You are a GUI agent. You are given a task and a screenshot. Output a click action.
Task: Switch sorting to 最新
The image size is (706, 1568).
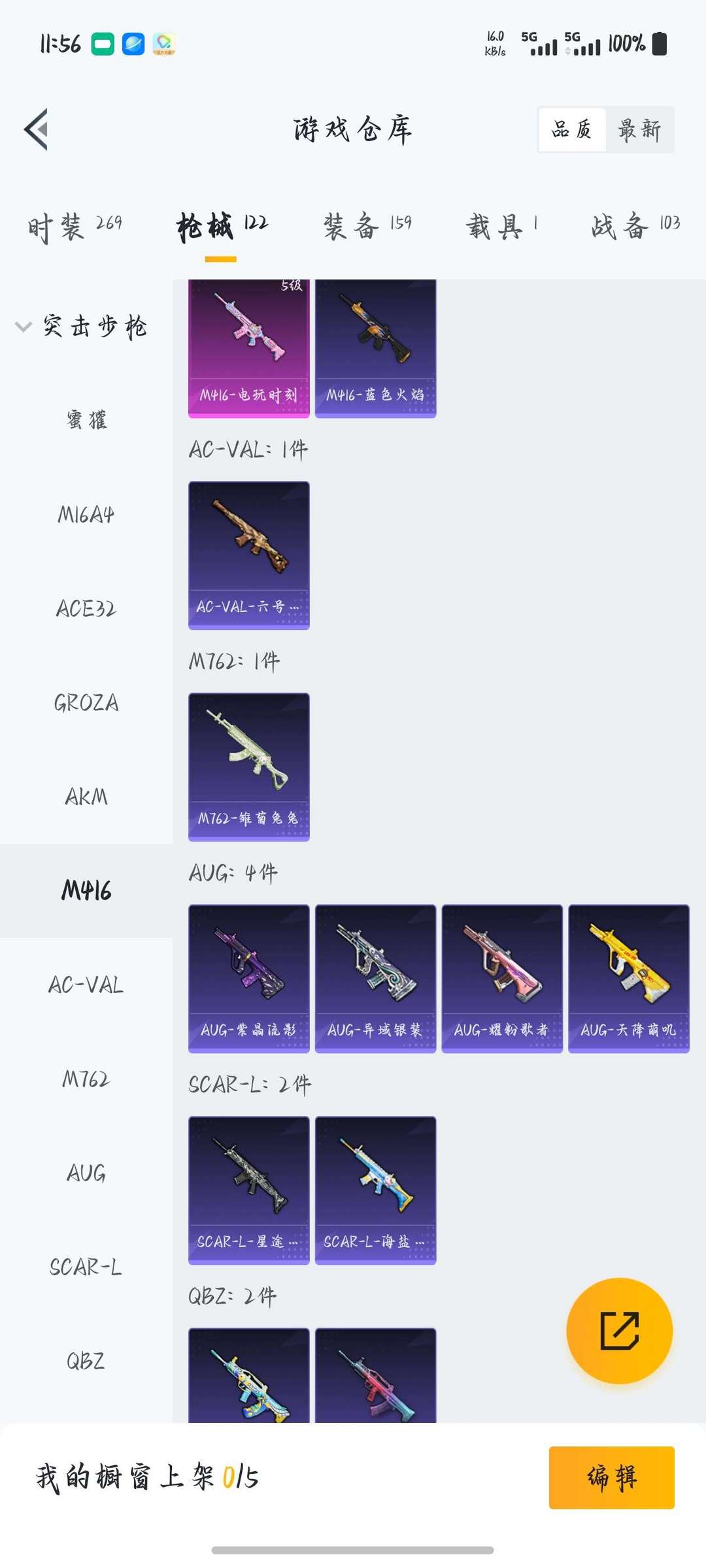[x=639, y=129]
